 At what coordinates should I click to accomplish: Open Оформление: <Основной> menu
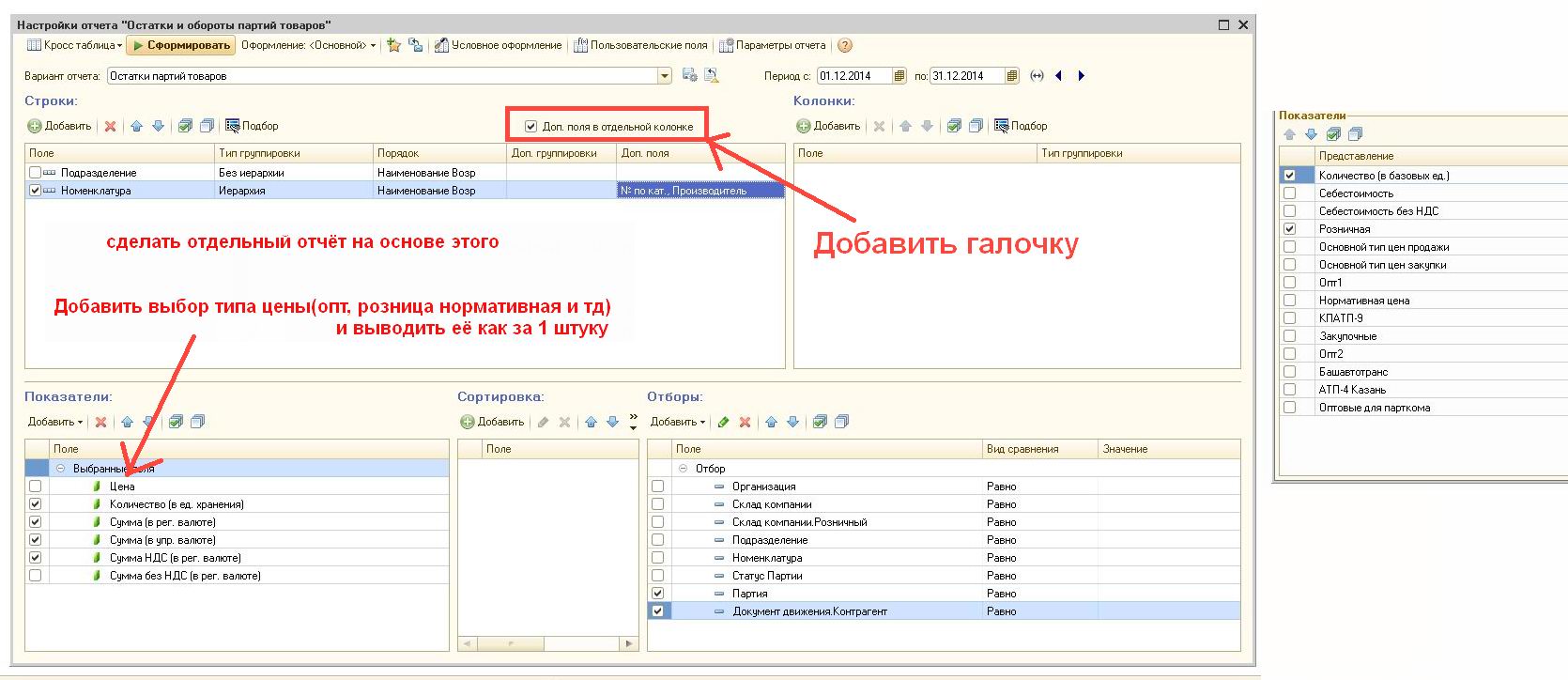[307, 45]
